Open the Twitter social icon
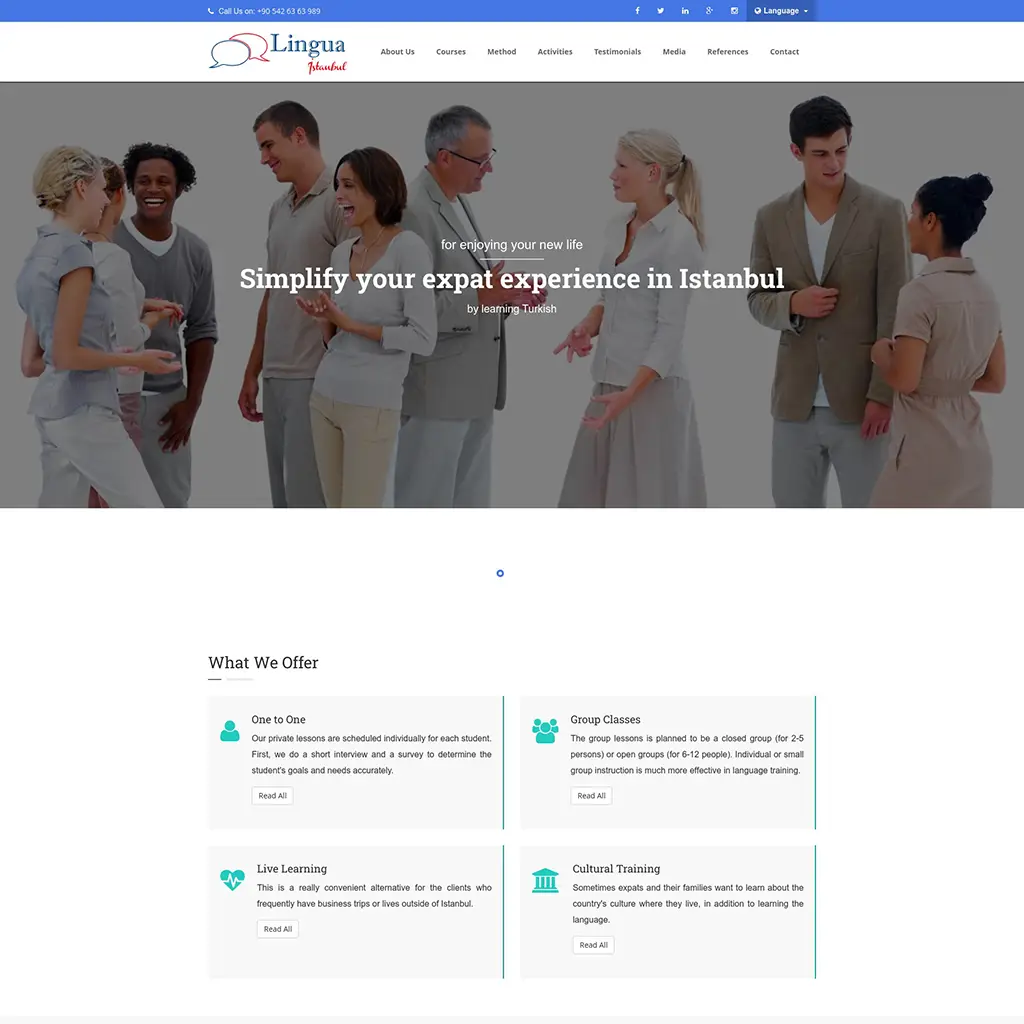The height and width of the screenshot is (1024, 1024). pyautogui.click(x=661, y=10)
